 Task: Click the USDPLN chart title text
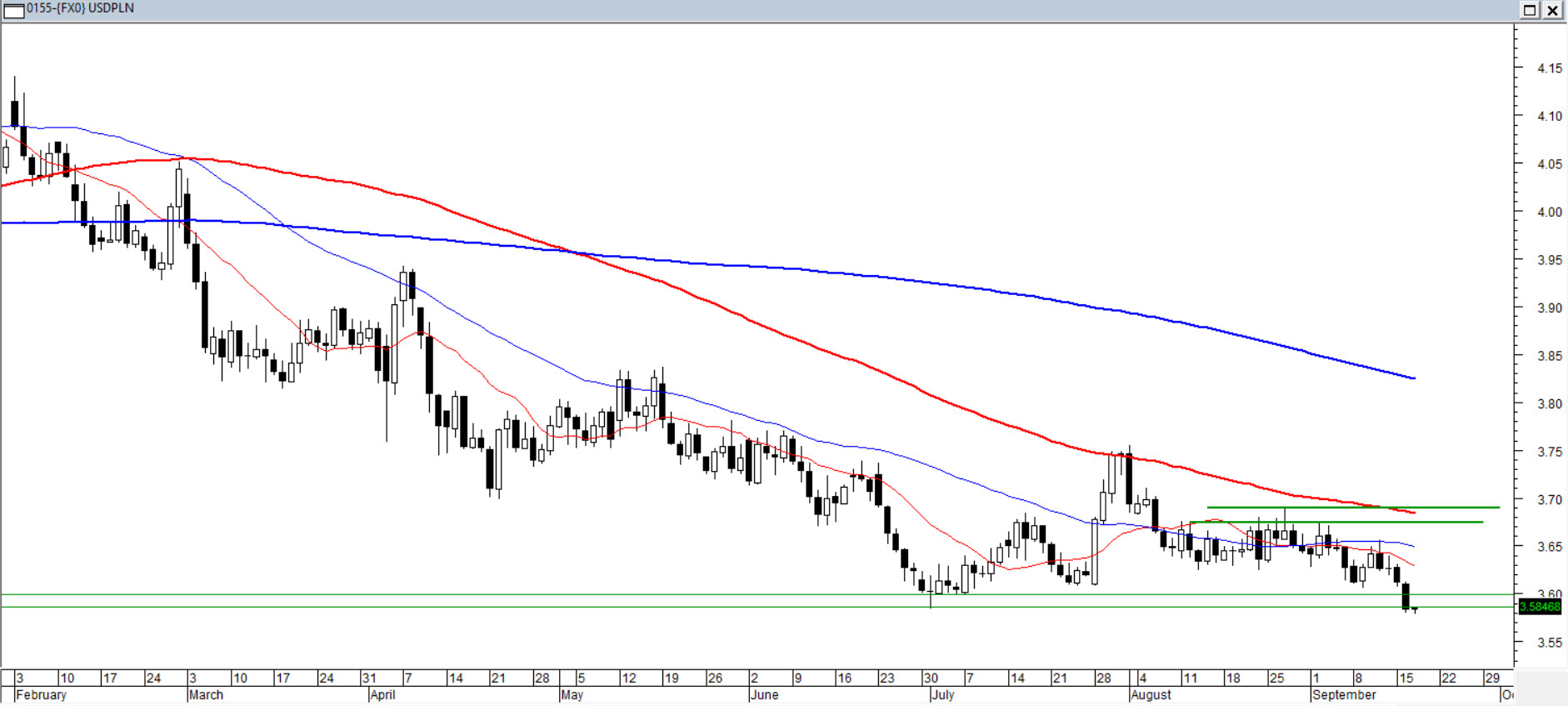click(80, 8)
